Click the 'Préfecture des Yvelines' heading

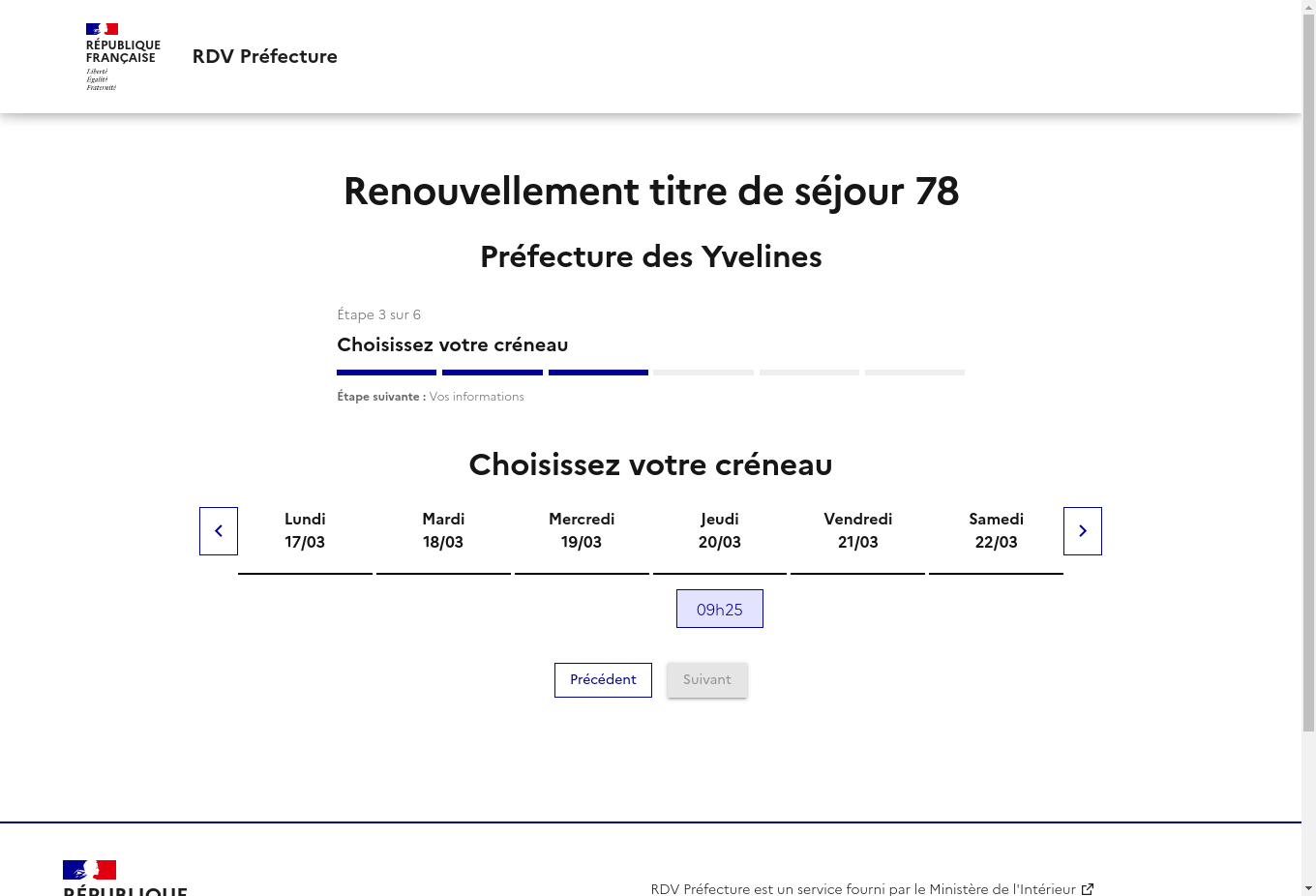pyautogui.click(x=651, y=256)
